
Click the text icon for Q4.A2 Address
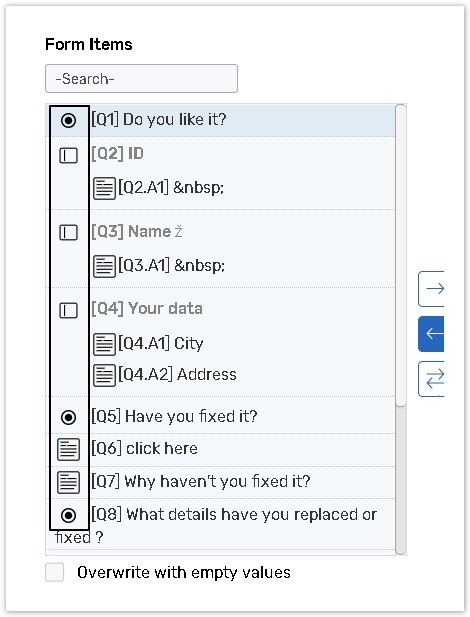(x=104, y=375)
